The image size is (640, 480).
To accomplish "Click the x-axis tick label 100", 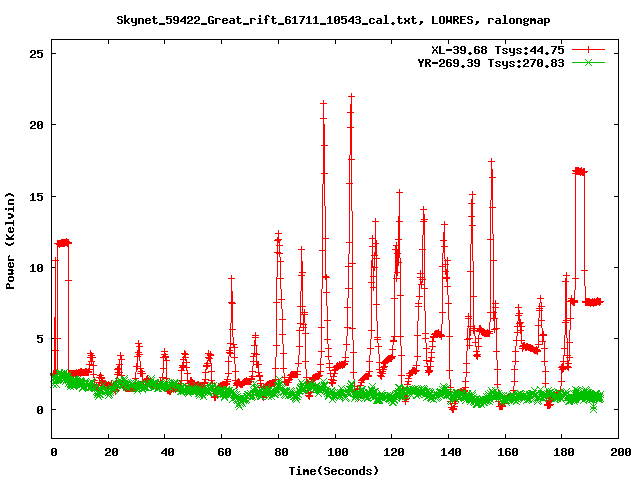I will (x=338, y=452).
